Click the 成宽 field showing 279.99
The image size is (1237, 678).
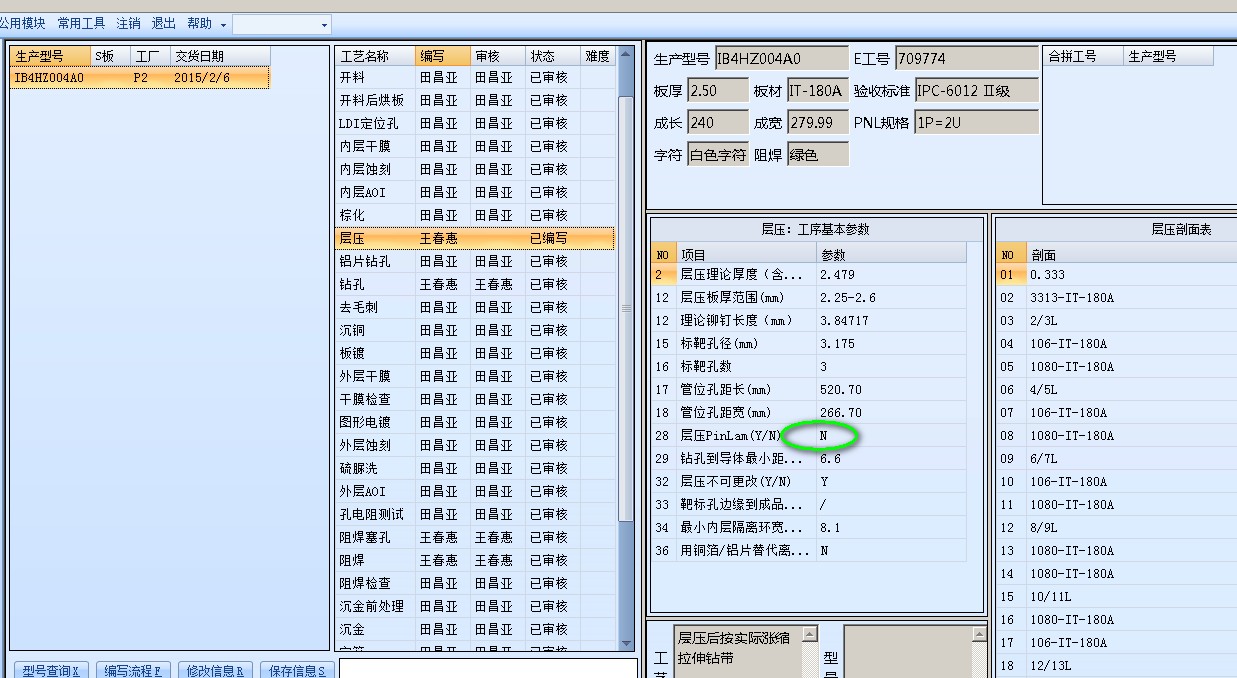[x=817, y=122]
